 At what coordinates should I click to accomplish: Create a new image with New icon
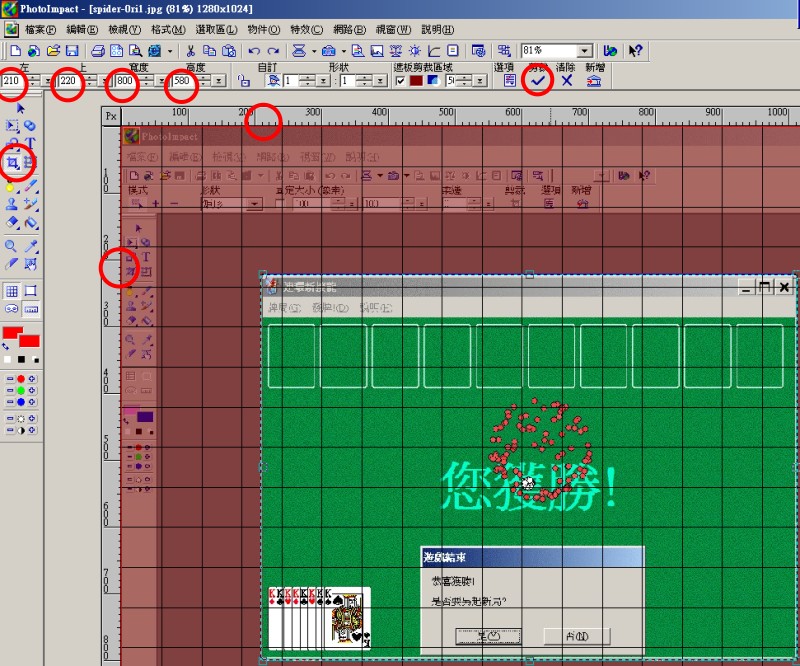point(16,51)
